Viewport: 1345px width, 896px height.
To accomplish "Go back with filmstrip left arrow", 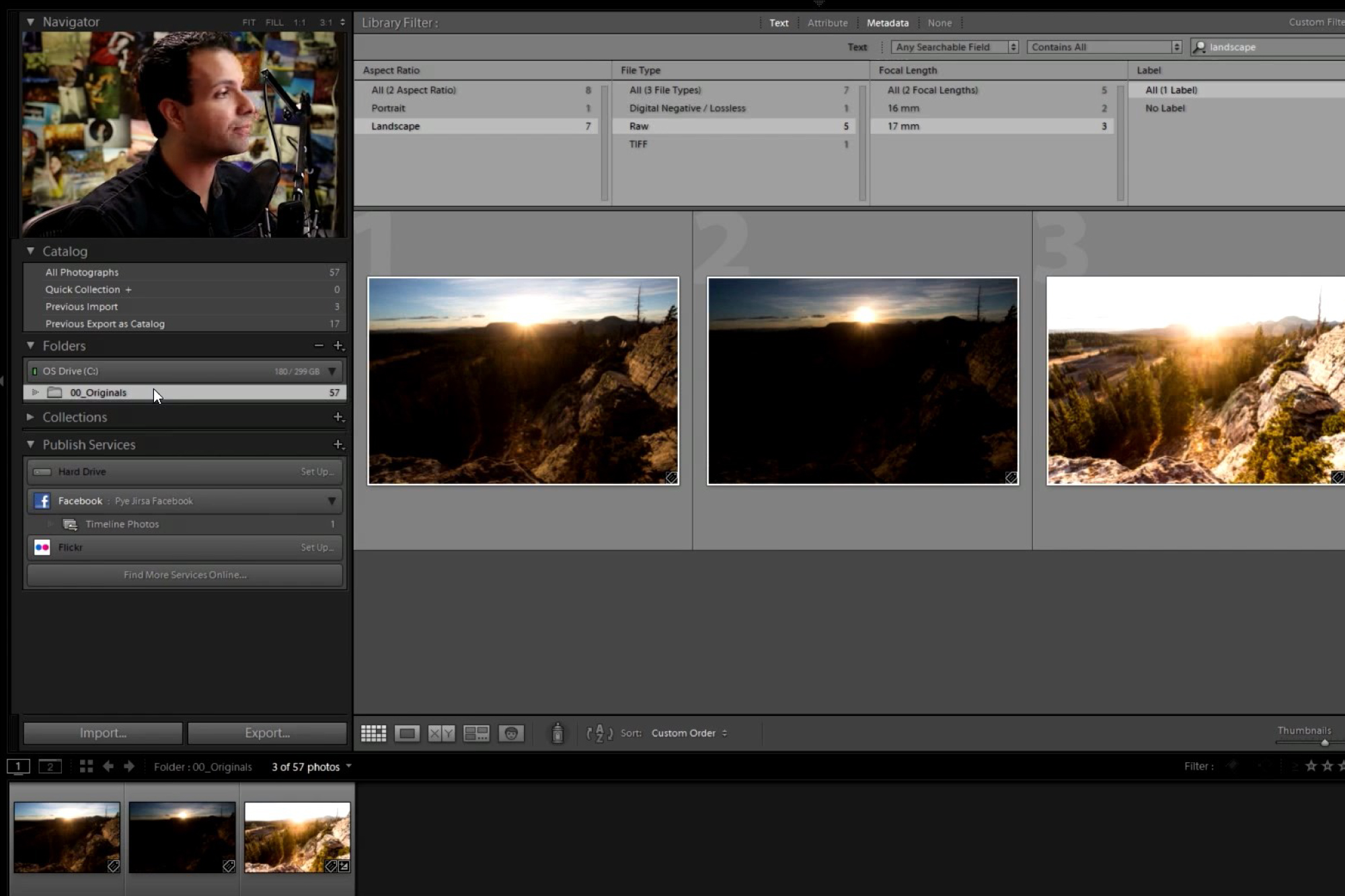I will tap(108, 766).
